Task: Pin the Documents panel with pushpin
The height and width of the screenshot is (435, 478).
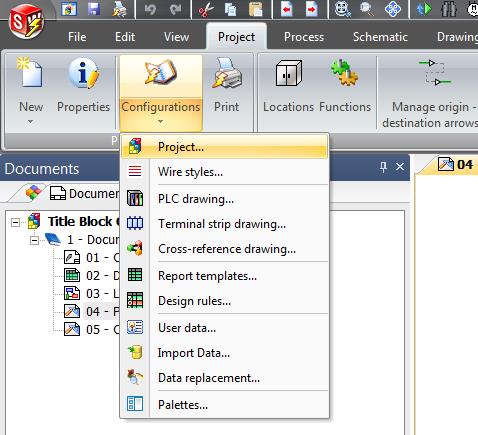Action: (x=383, y=167)
